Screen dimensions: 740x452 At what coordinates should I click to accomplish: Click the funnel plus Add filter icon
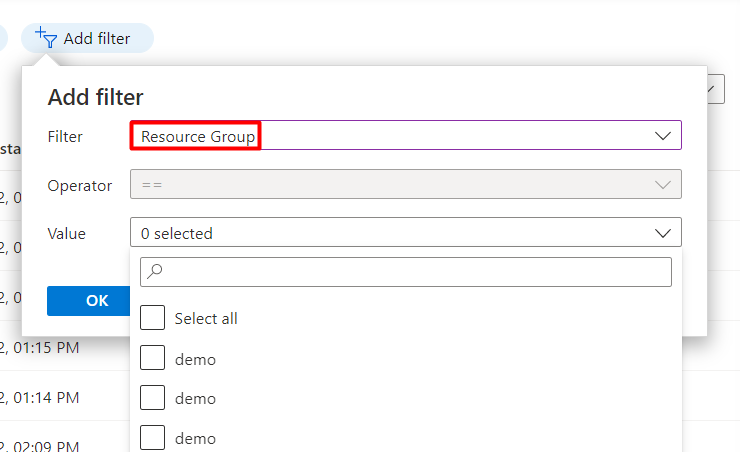pos(46,38)
